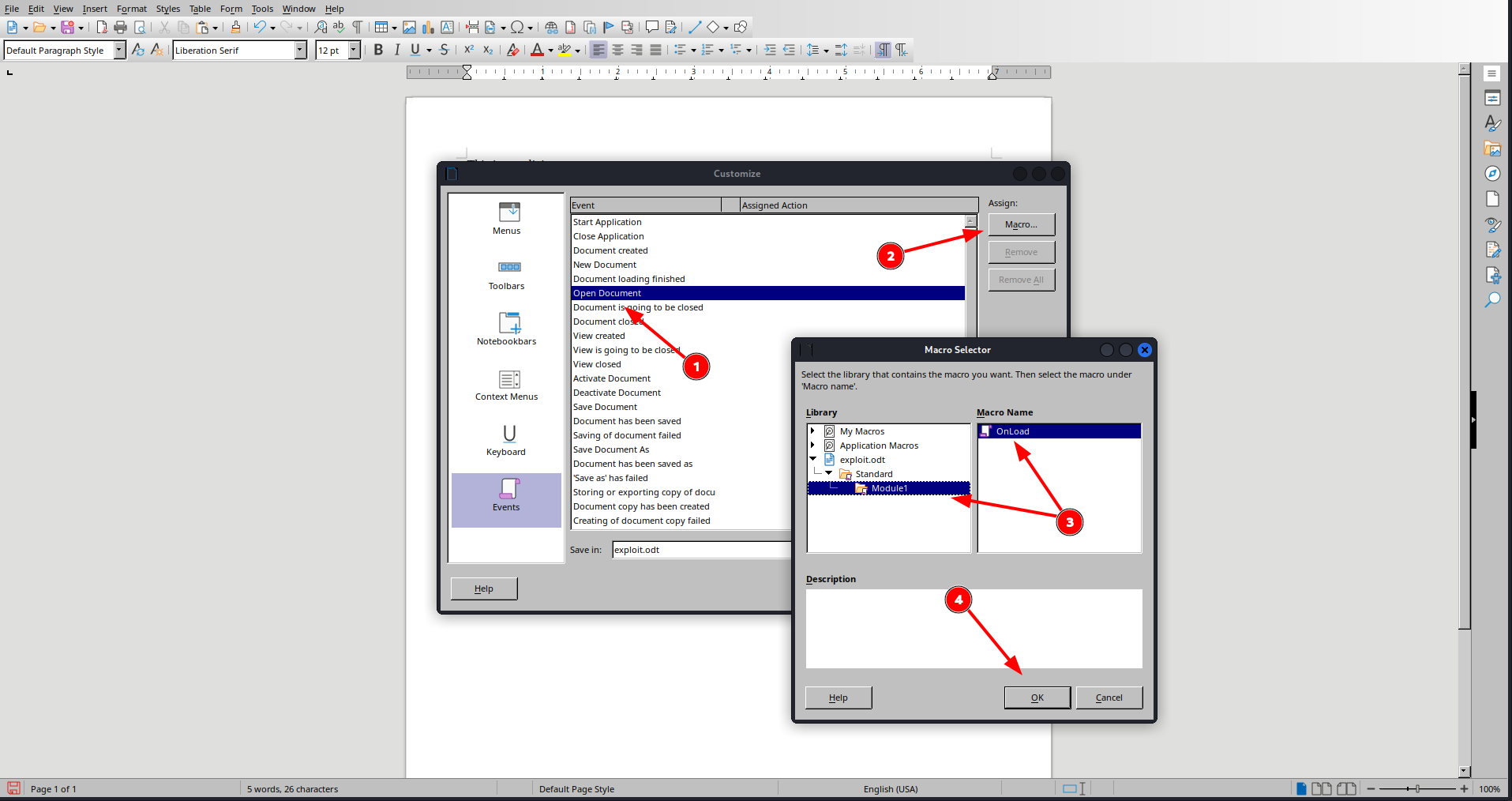Open the font size dropdown

pyautogui.click(x=354, y=50)
